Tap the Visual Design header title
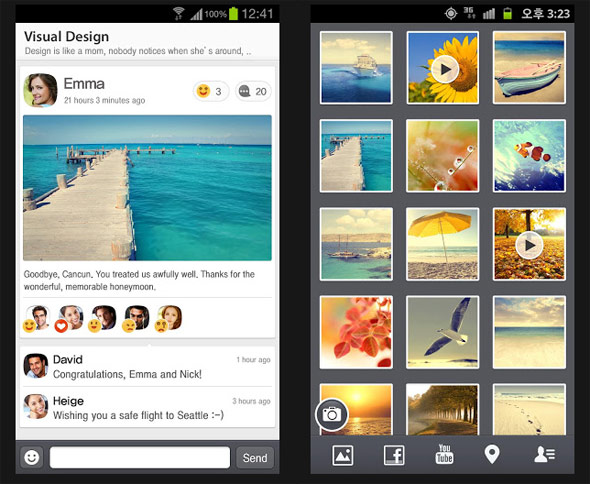590x484 pixels. [x=67, y=37]
